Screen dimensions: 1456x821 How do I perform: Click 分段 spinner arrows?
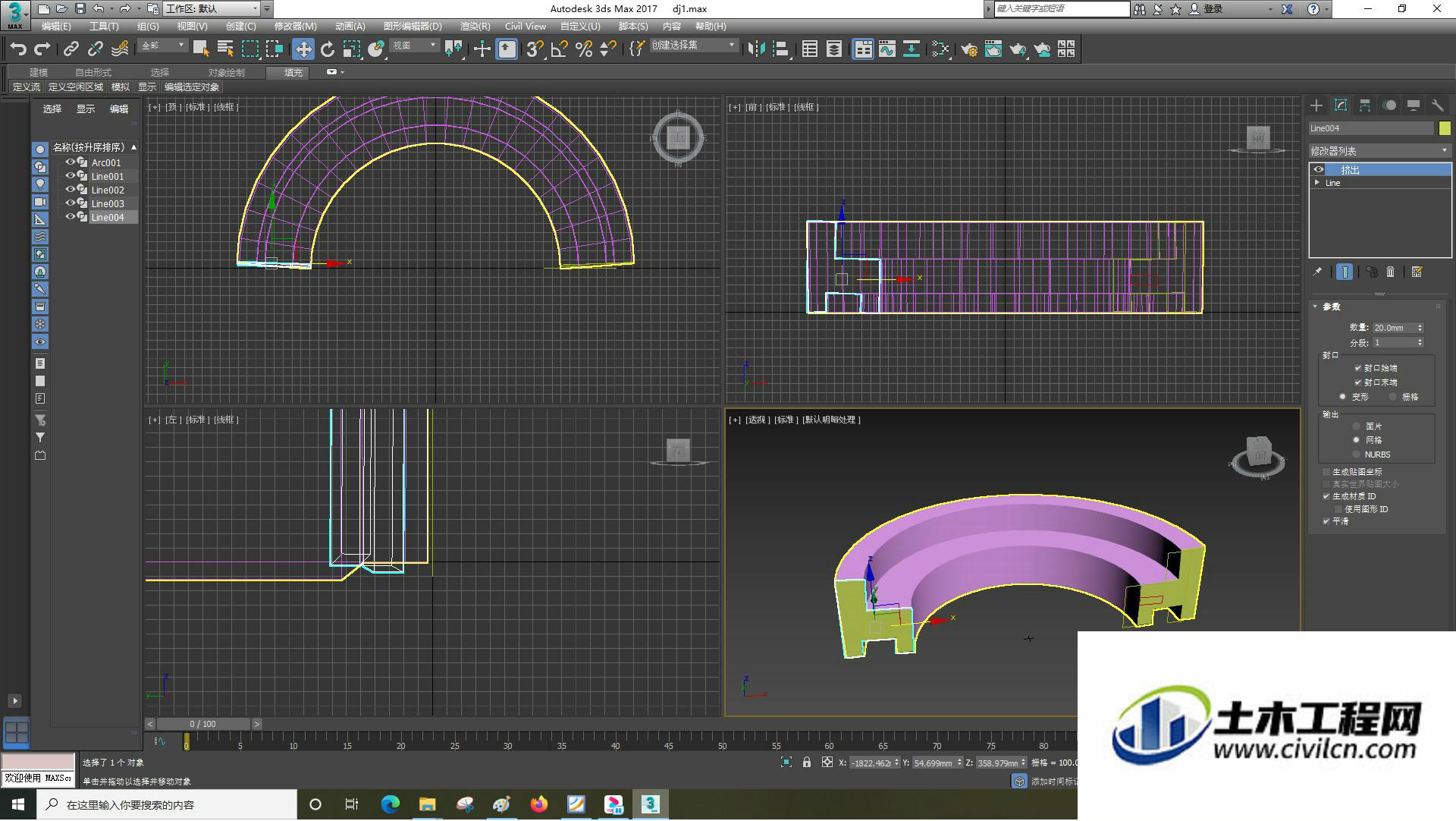(x=1420, y=343)
